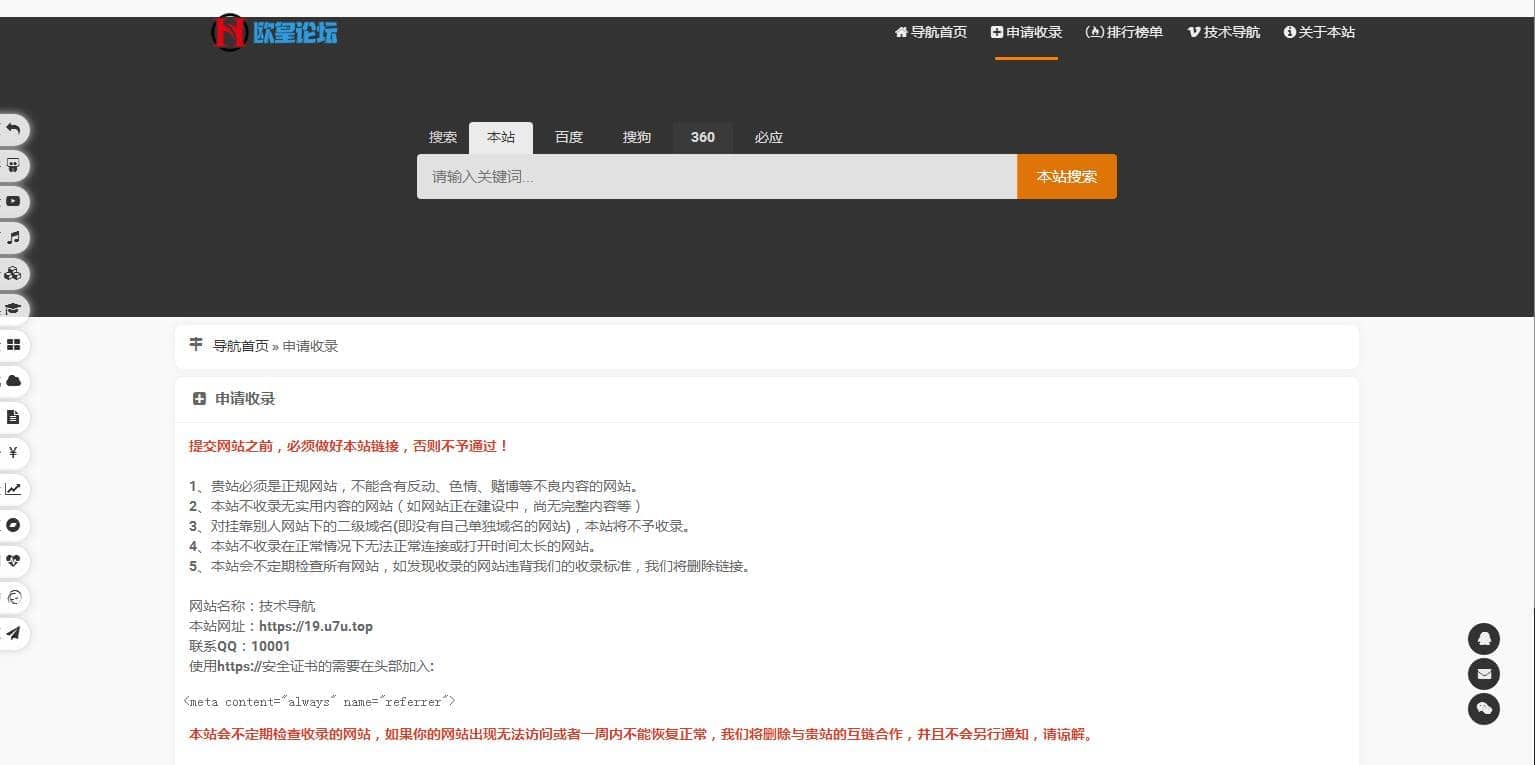Open the line chart sidebar icon
Screen dimensions: 1535x765
[x=14, y=489]
